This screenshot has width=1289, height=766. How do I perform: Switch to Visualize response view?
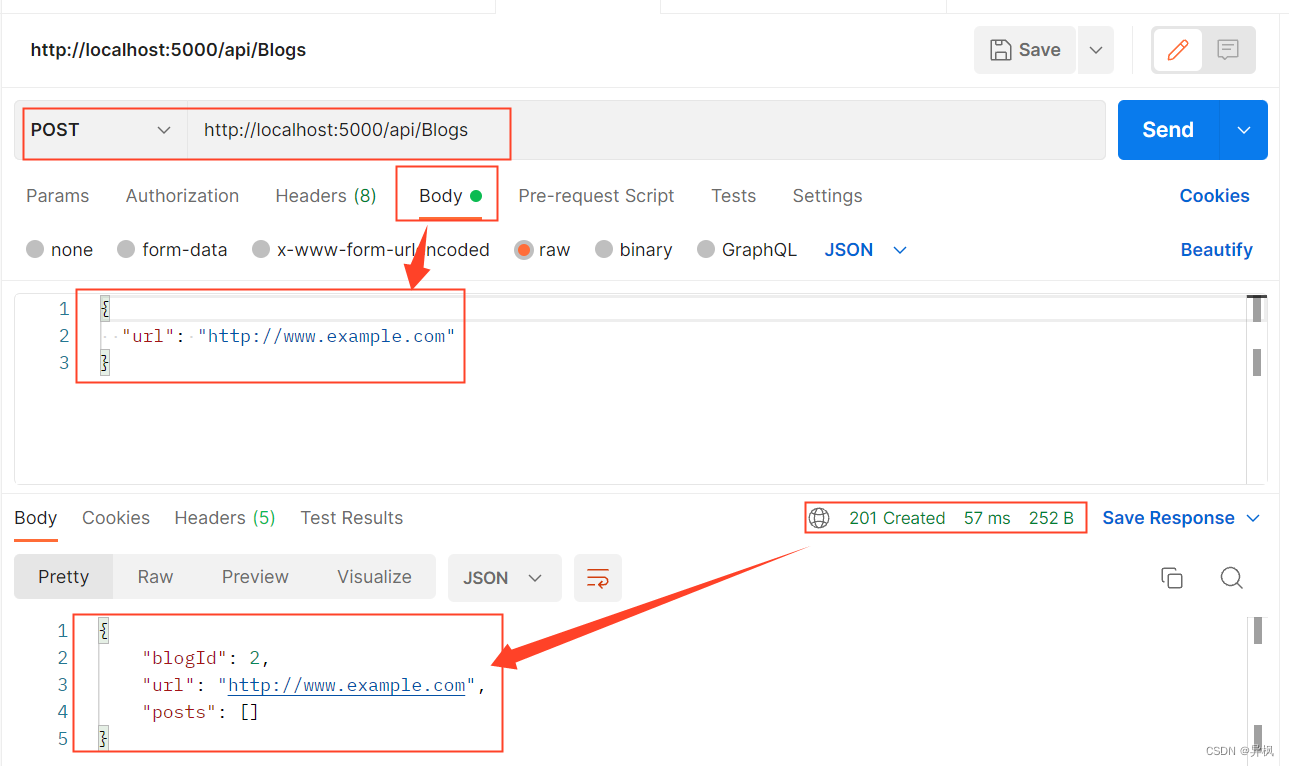pyautogui.click(x=375, y=577)
